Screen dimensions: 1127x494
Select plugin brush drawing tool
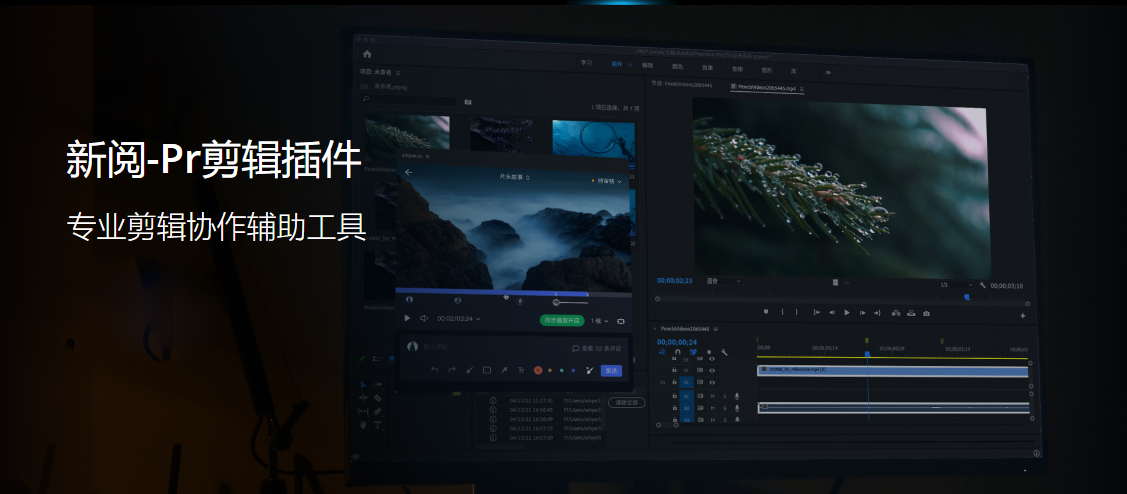pyautogui.click(x=470, y=370)
